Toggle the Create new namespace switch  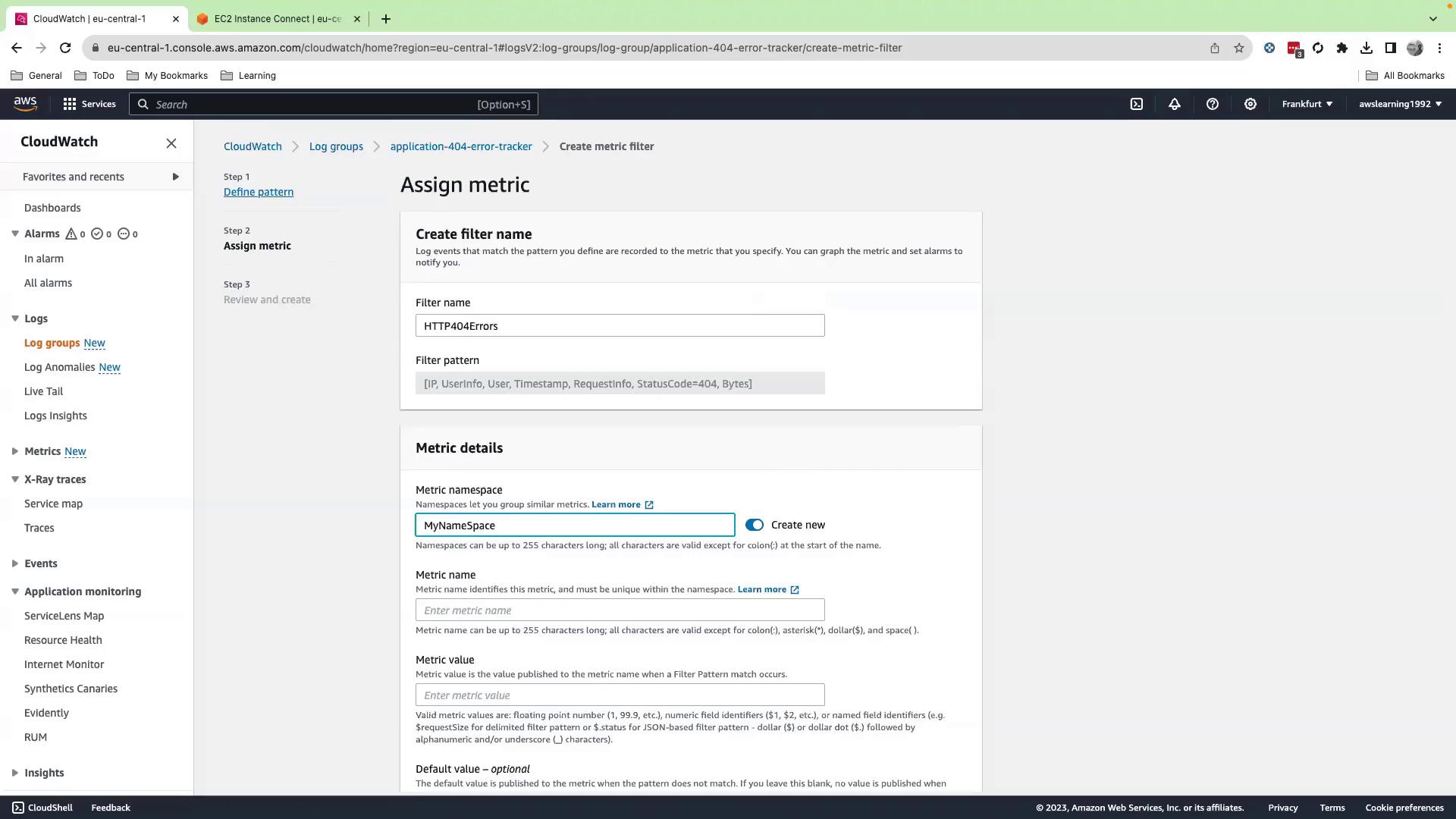(x=754, y=525)
